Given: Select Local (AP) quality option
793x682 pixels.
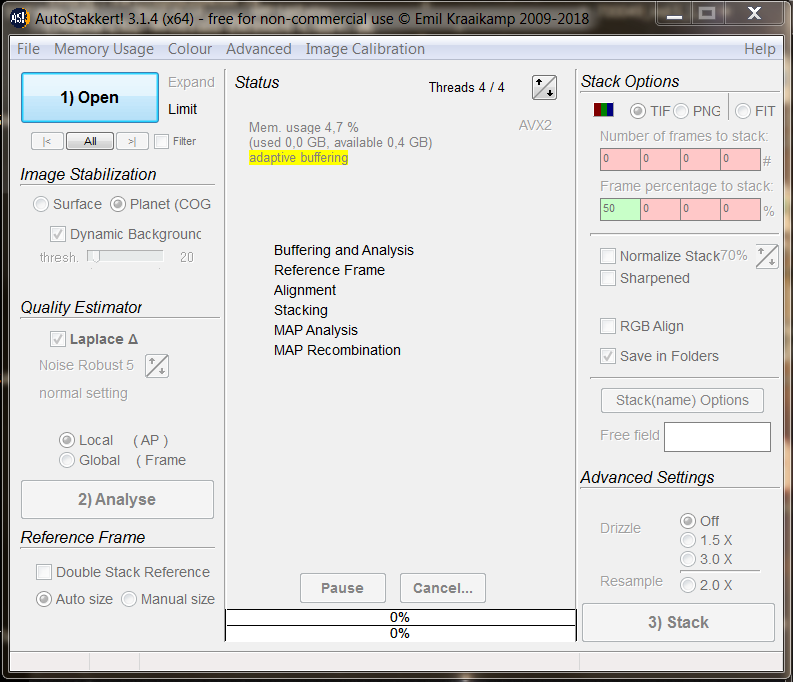Looking at the screenshot, I should coord(66,440).
